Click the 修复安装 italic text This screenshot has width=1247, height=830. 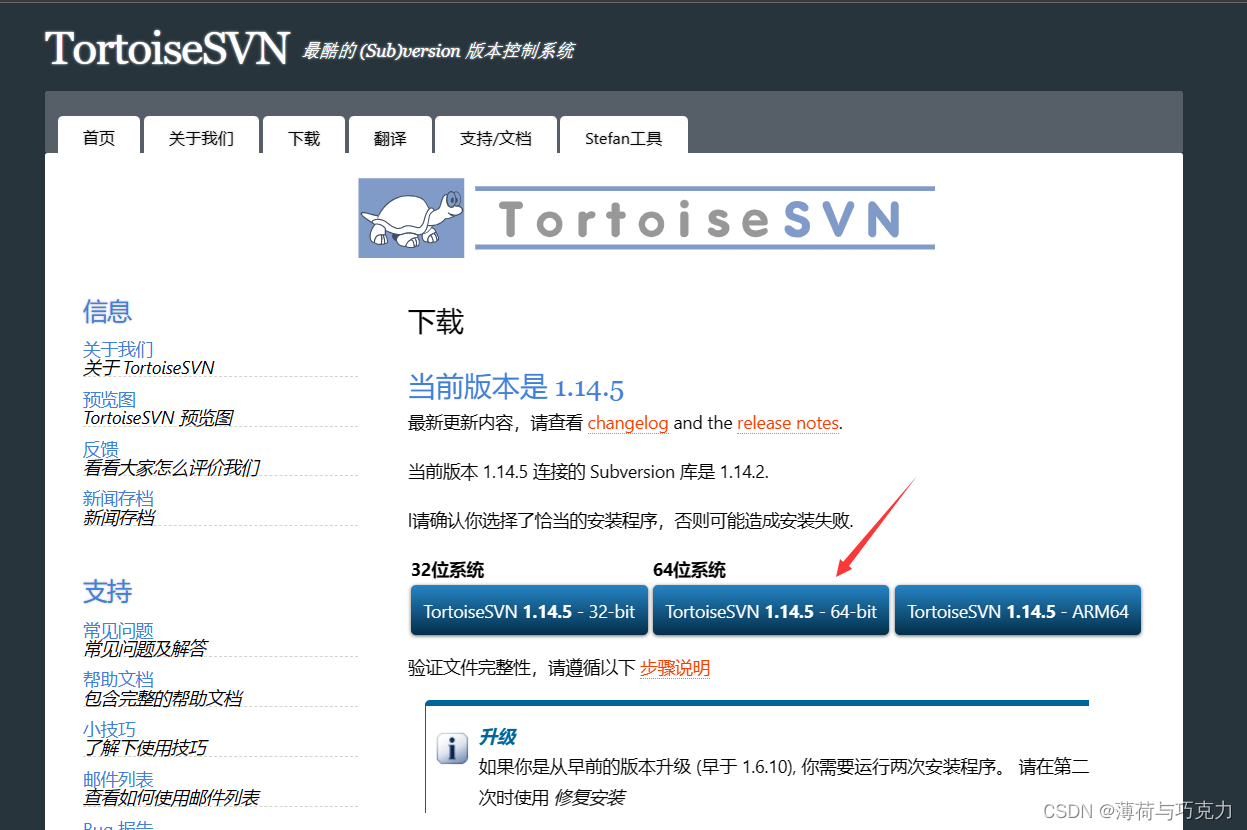coord(590,798)
